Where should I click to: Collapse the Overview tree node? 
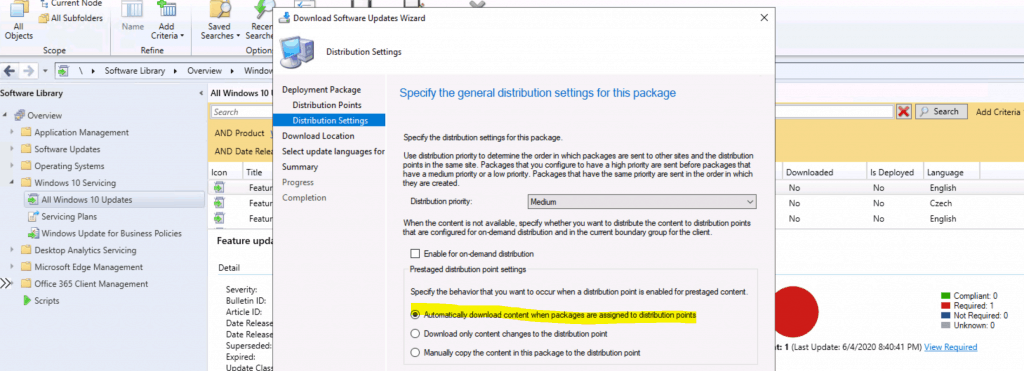point(6,116)
